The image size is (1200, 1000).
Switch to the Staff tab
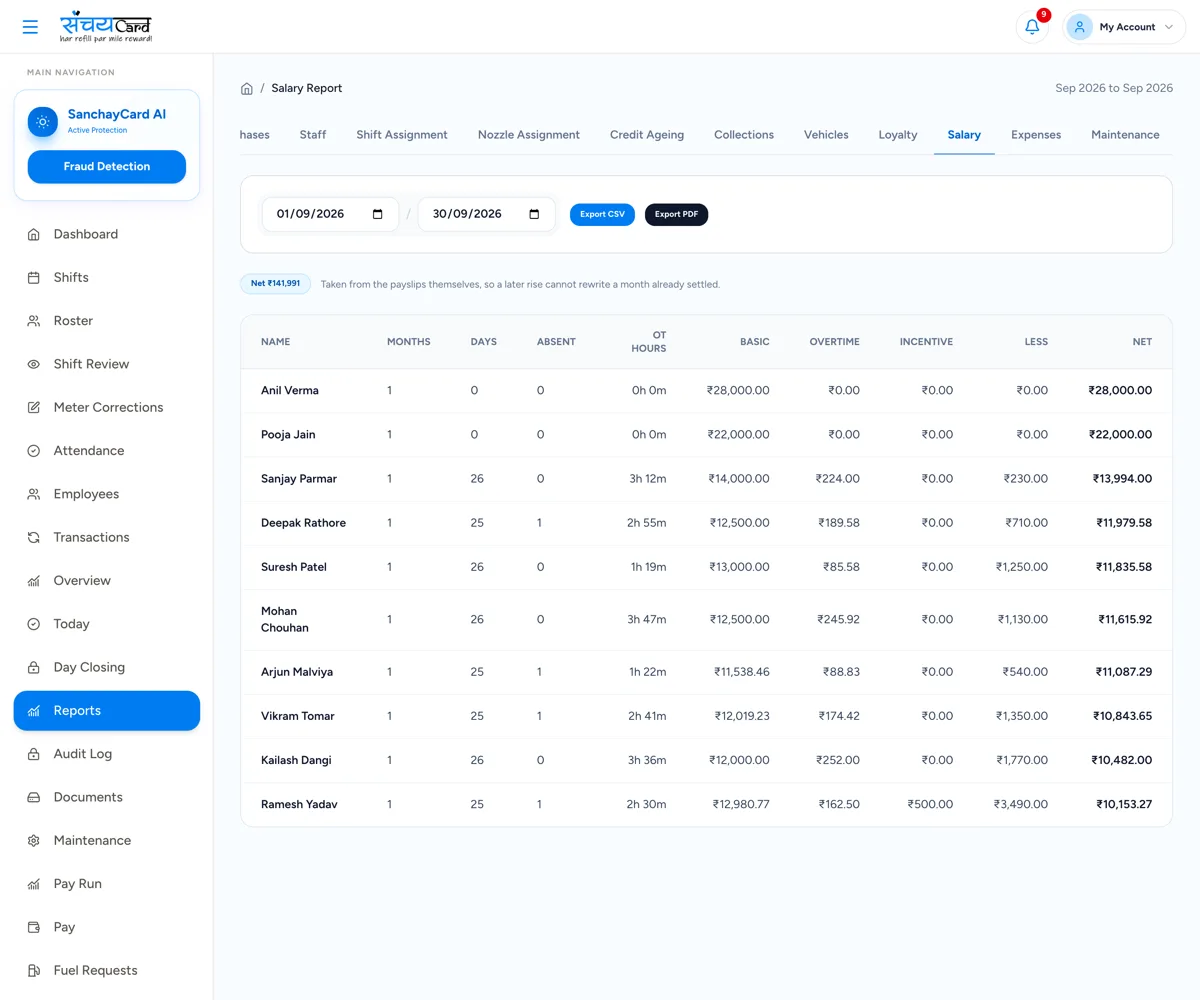tap(313, 135)
